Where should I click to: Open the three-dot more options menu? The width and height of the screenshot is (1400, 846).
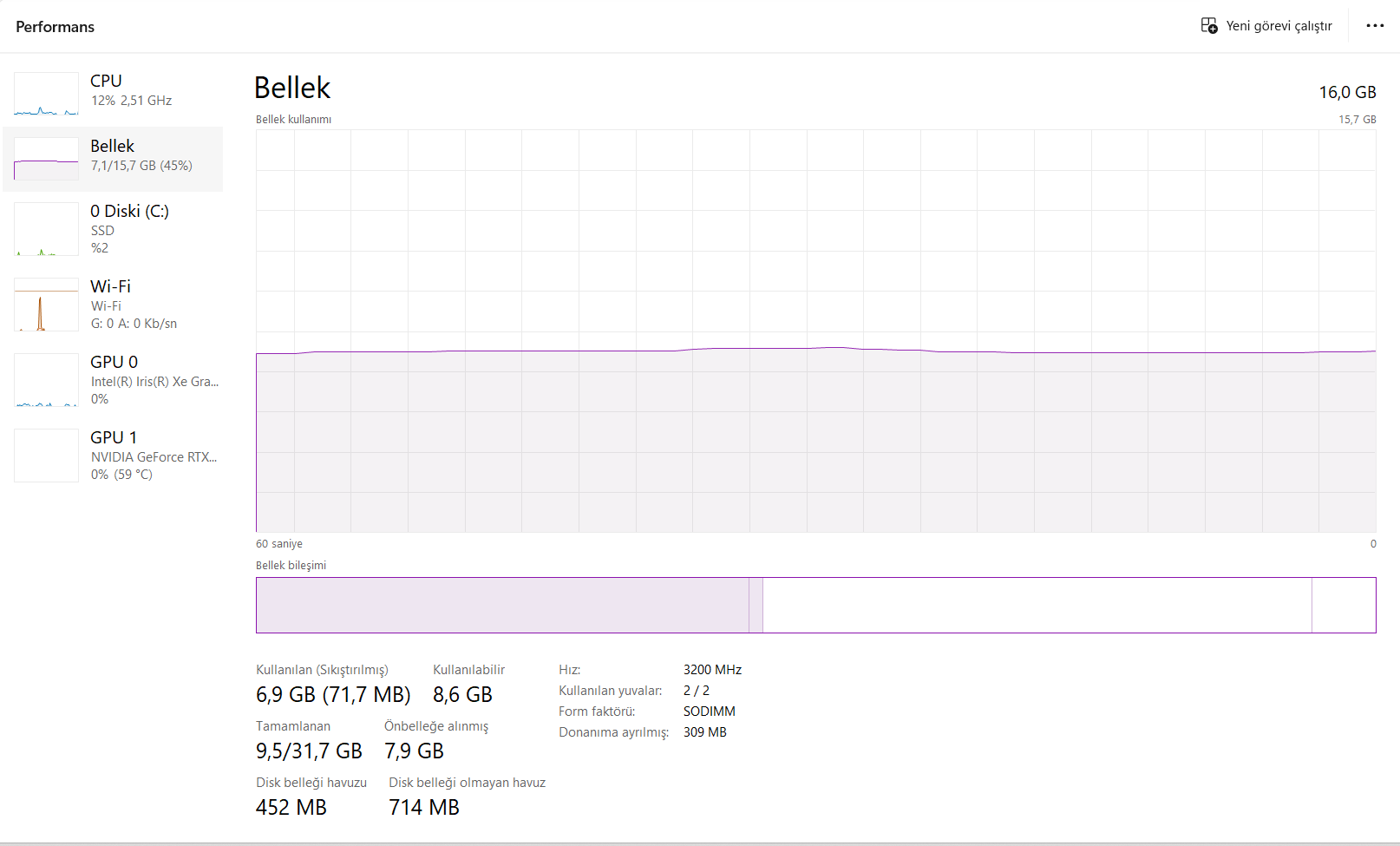point(1375,26)
